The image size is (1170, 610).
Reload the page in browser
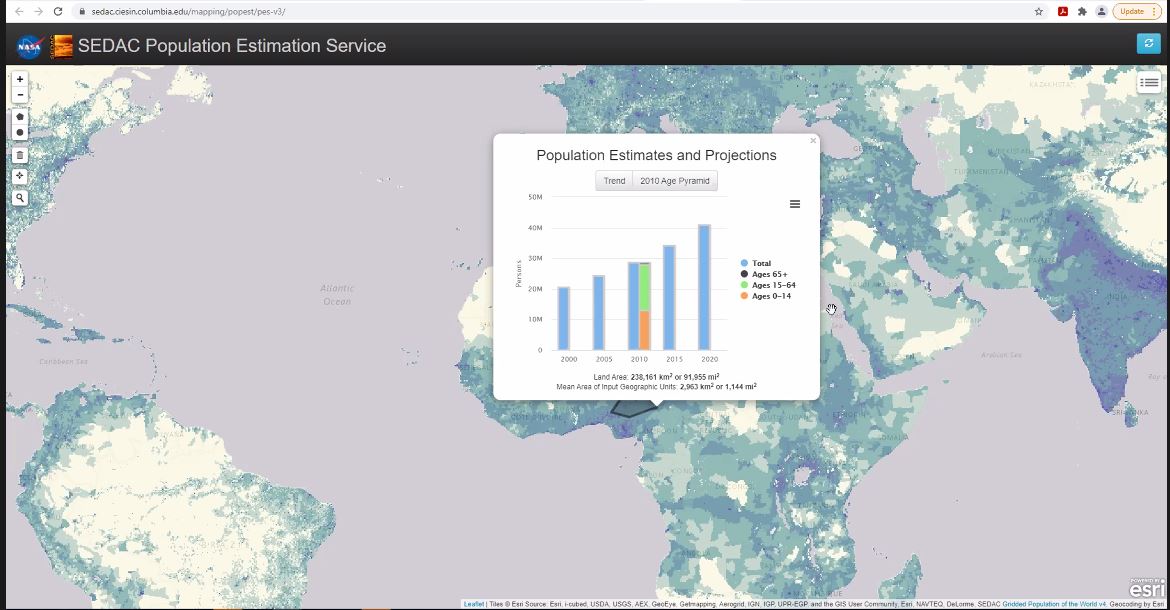click(x=57, y=11)
